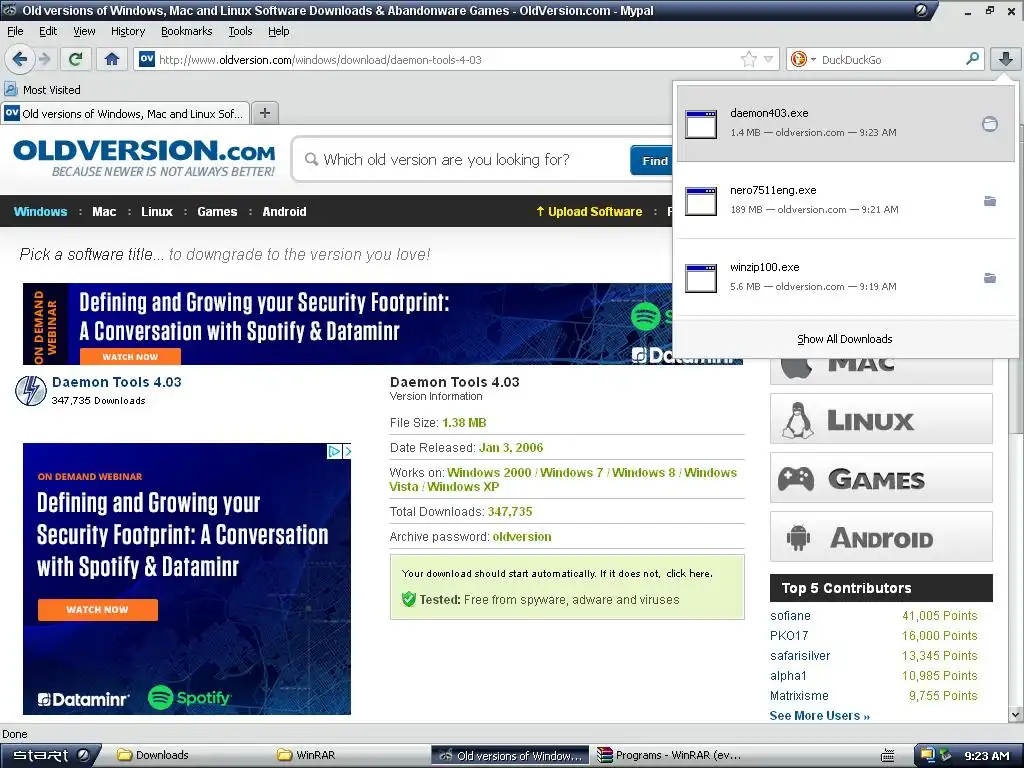Image resolution: width=1024 pixels, height=768 pixels.
Task: Open the Help menu
Action: [278, 31]
